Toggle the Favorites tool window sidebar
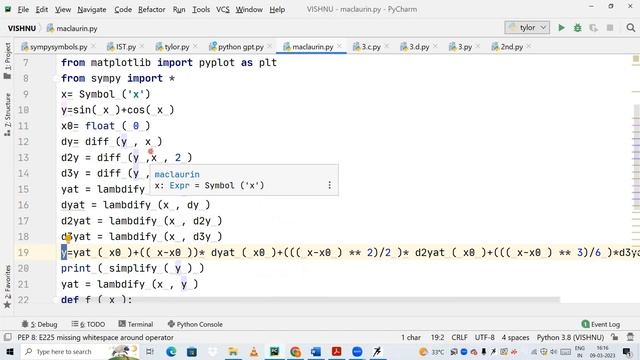The height and width of the screenshot is (360, 640). [7, 287]
